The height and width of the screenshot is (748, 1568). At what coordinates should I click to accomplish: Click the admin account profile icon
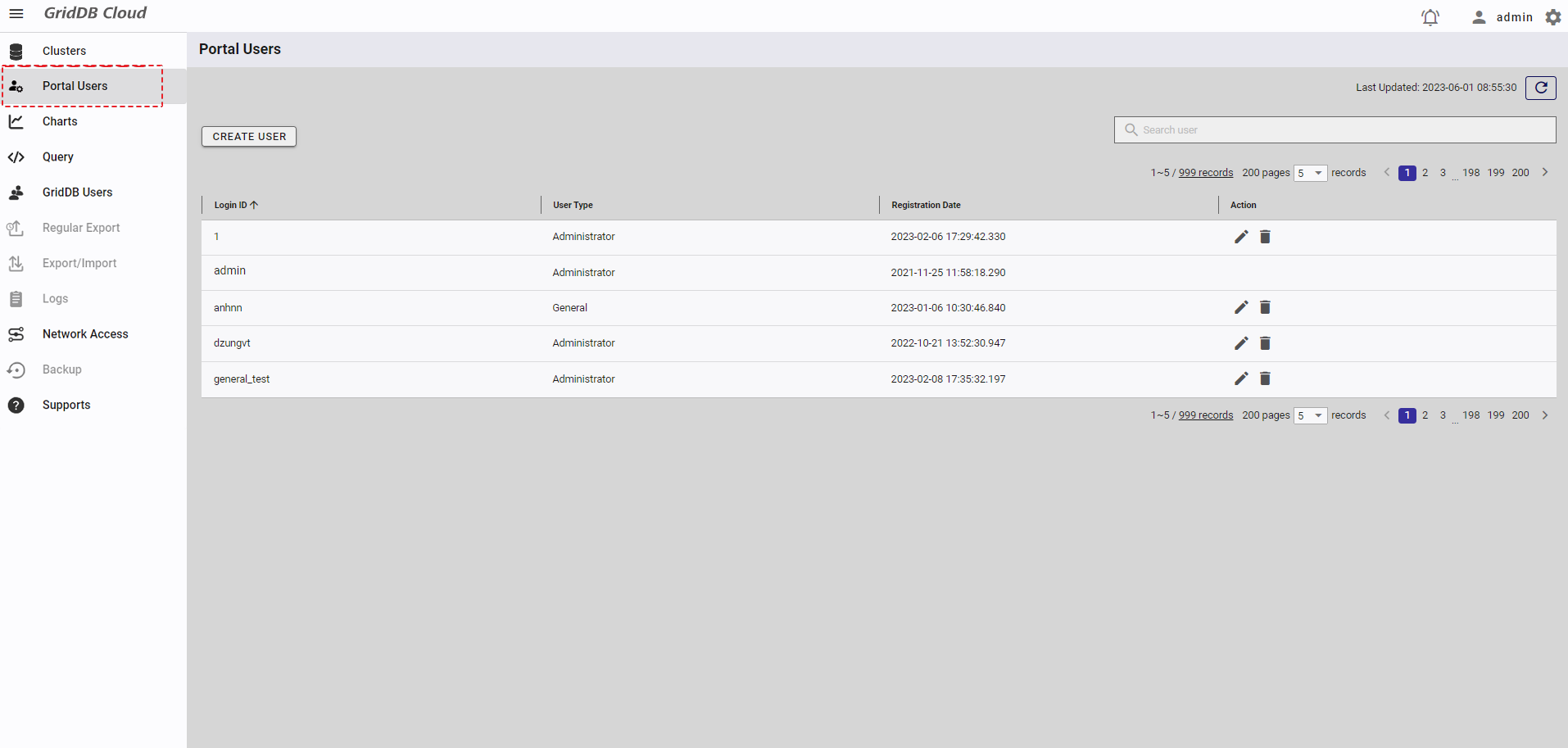1479,17
